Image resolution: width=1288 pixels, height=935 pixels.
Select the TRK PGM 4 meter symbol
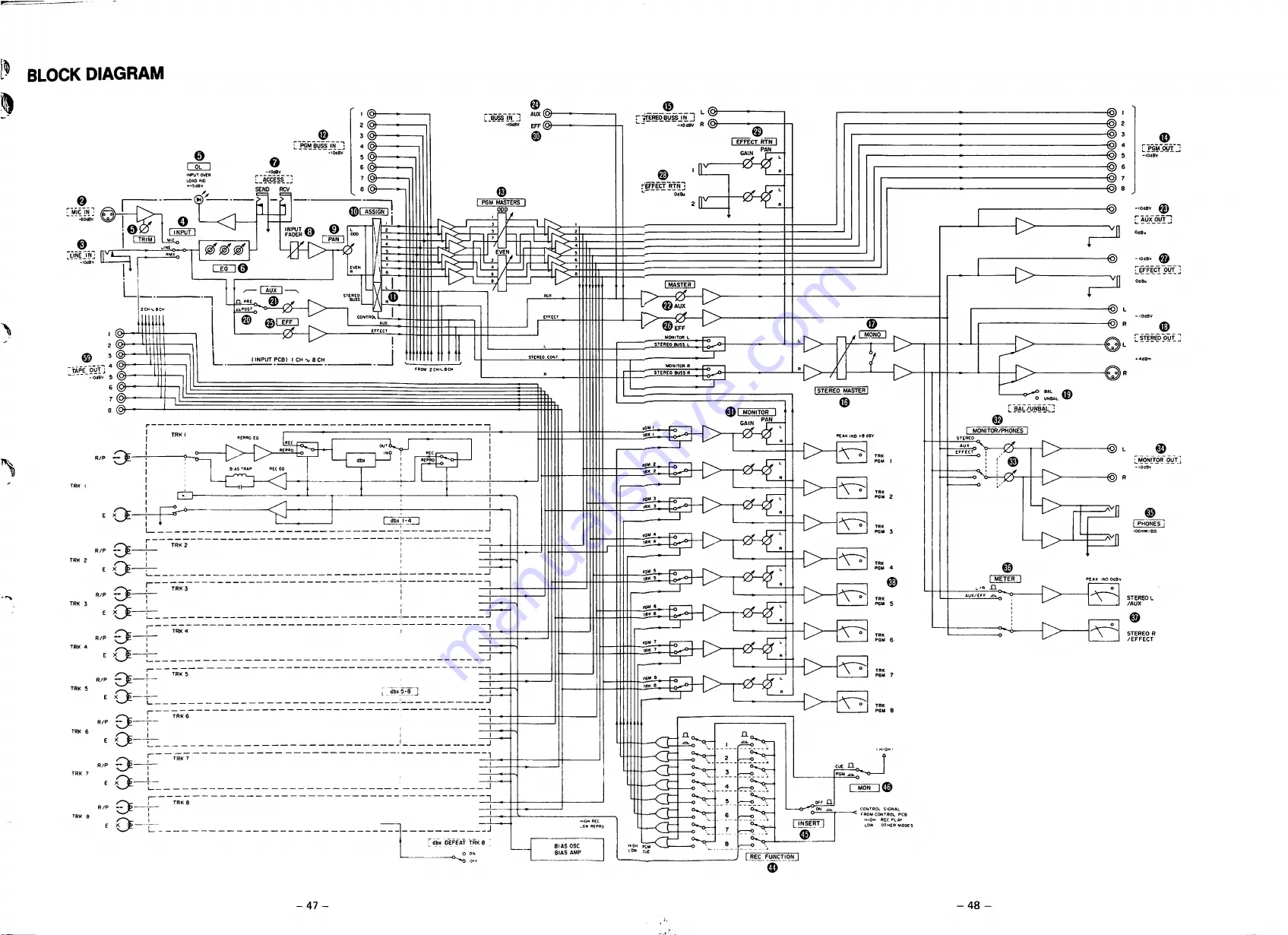point(852,559)
